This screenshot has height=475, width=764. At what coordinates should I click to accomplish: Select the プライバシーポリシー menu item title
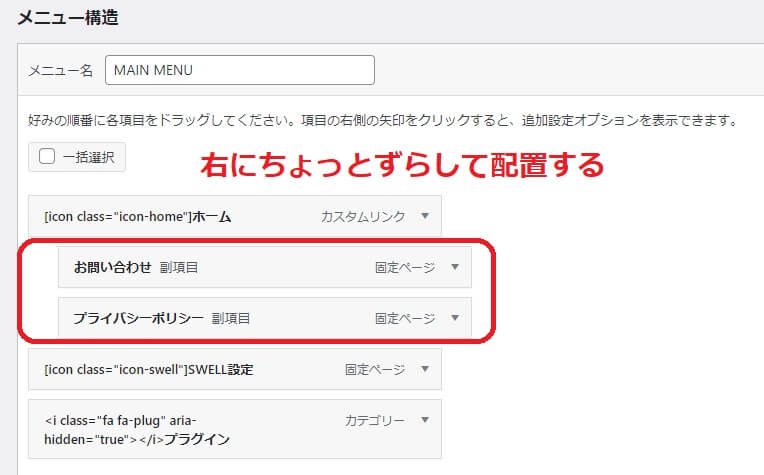coord(138,318)
